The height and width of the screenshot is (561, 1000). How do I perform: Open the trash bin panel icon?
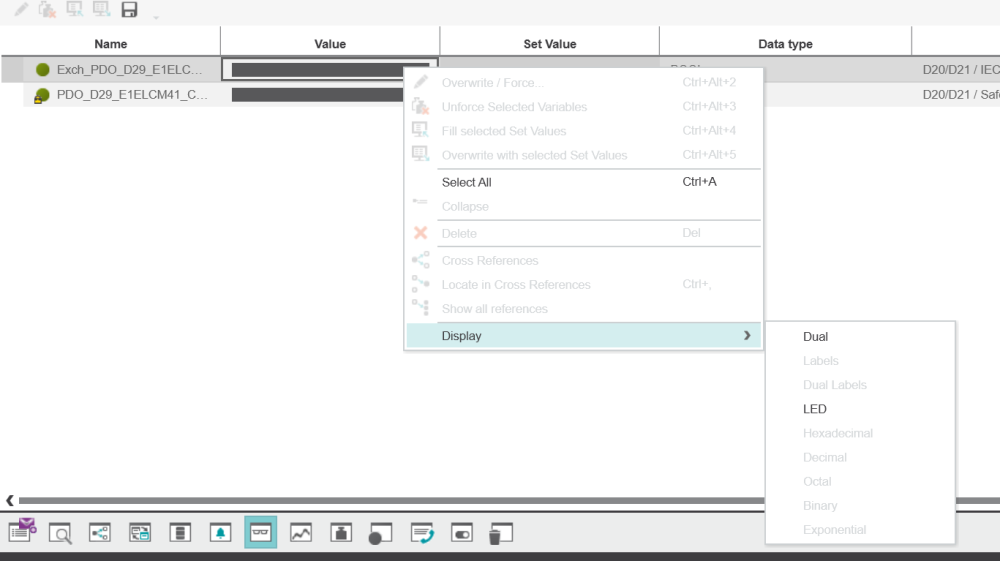[500, 534]
